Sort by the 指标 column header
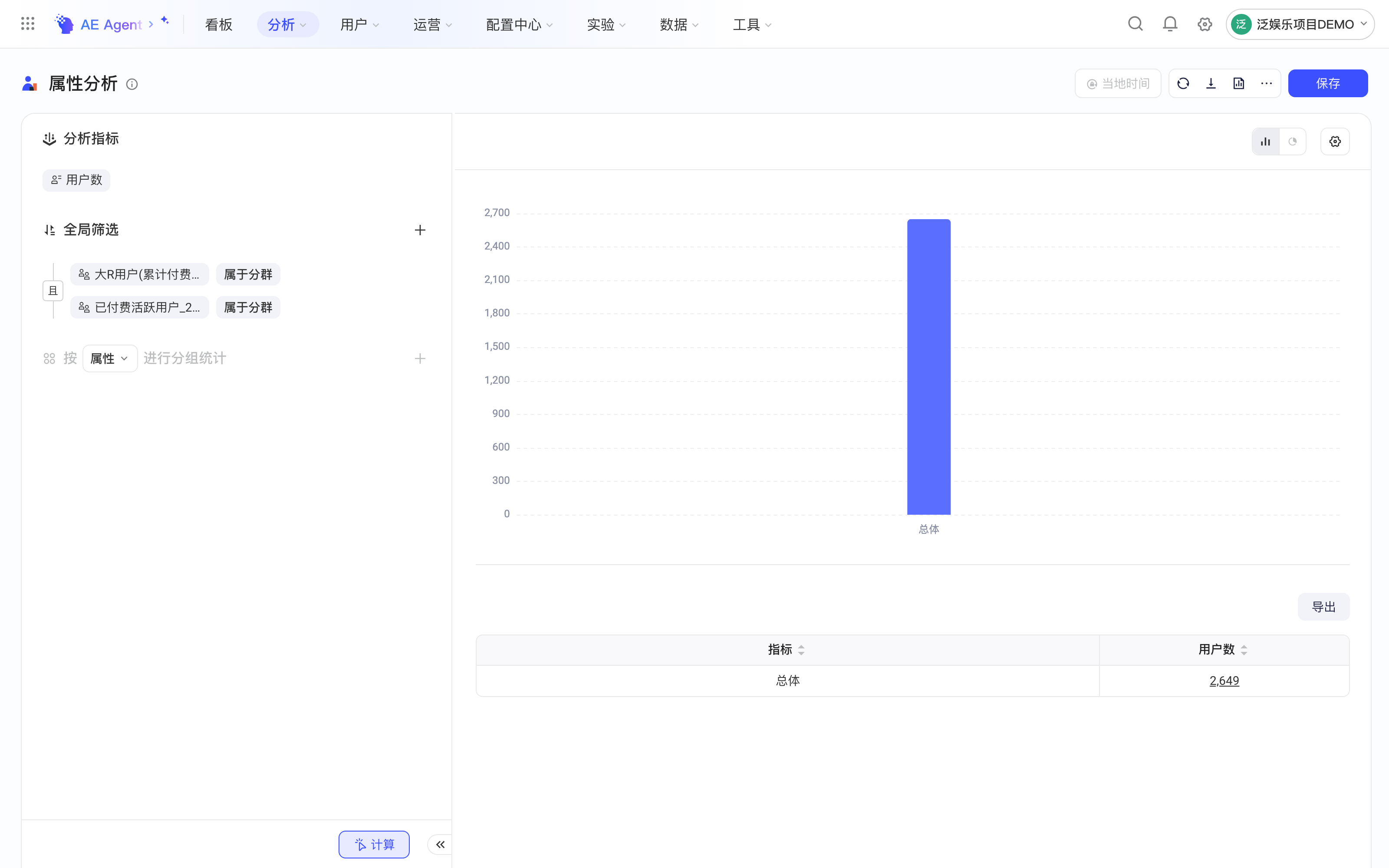Image resolution: width=1389 pixels, height=868 pixels. 787,650
